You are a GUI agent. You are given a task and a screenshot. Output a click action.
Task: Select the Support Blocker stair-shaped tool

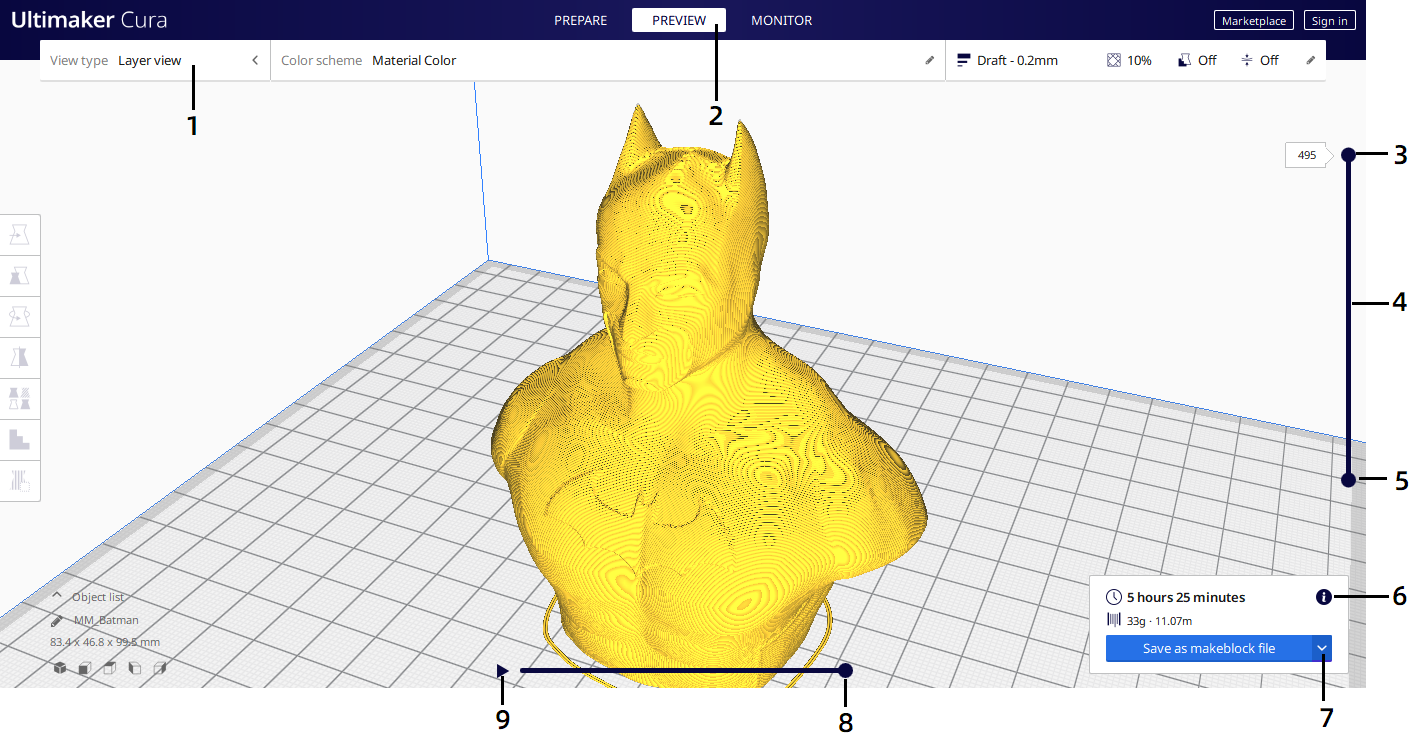(x=20, y=440)
